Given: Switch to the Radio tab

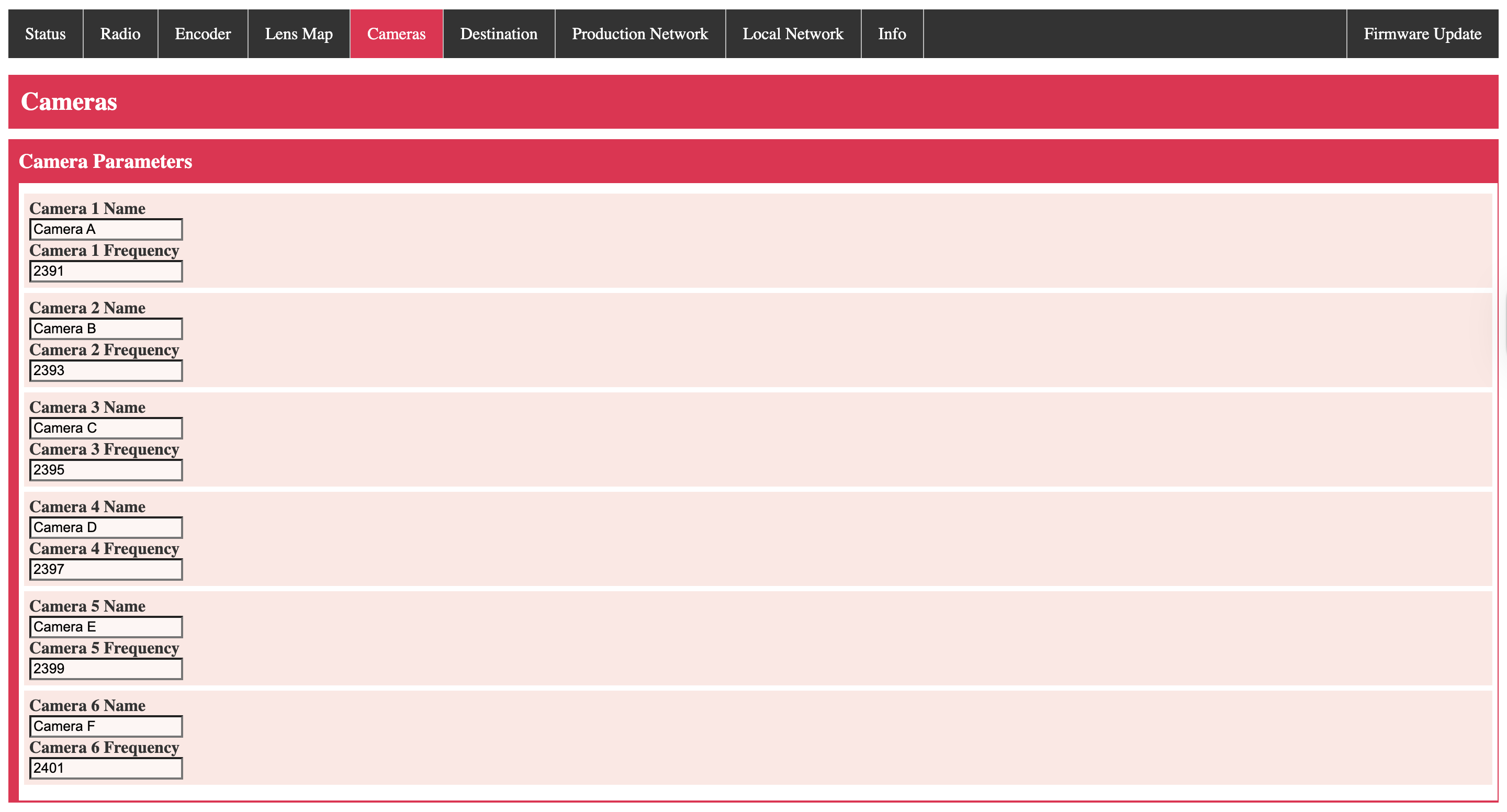Looking at the screenshot, I should pyautogui.click(x=120, y=34).
